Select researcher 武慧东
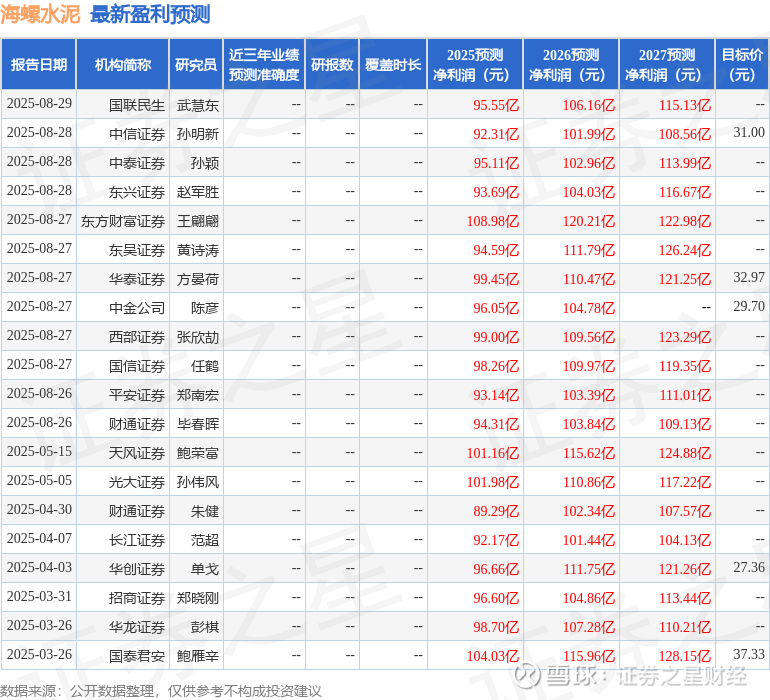The height and width of the screenshot is (700, 770). pos(197,105)
